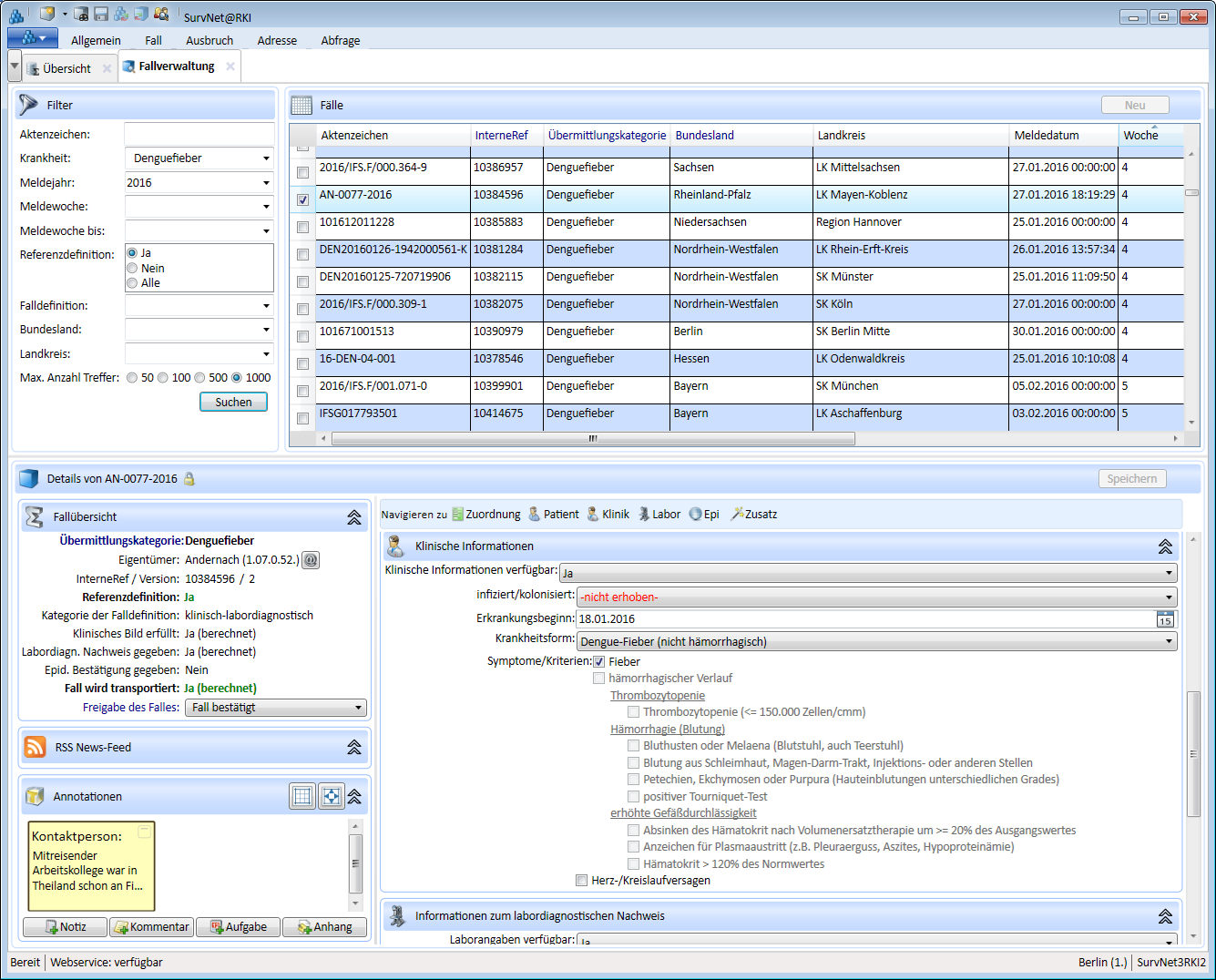Add a new Notiz annotation

click(x=65, y=927)
